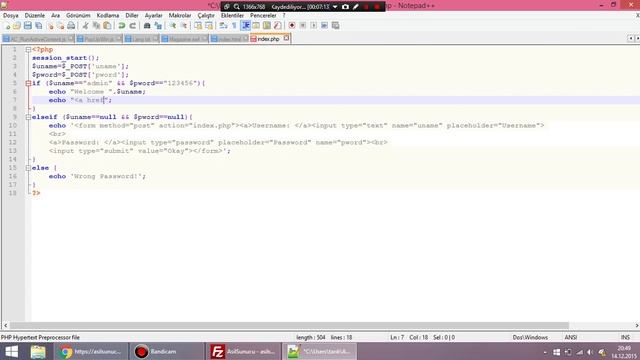The image size is (640, 360).
Task: Zoom out using the toolbar zoom-out icon
Action: click(184, 26)
